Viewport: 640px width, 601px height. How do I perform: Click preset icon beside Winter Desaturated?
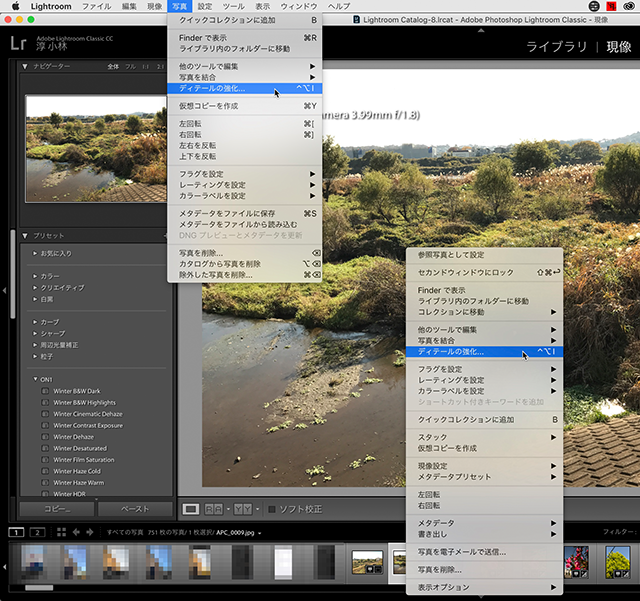pyautogui.click(x=45, y=448)
